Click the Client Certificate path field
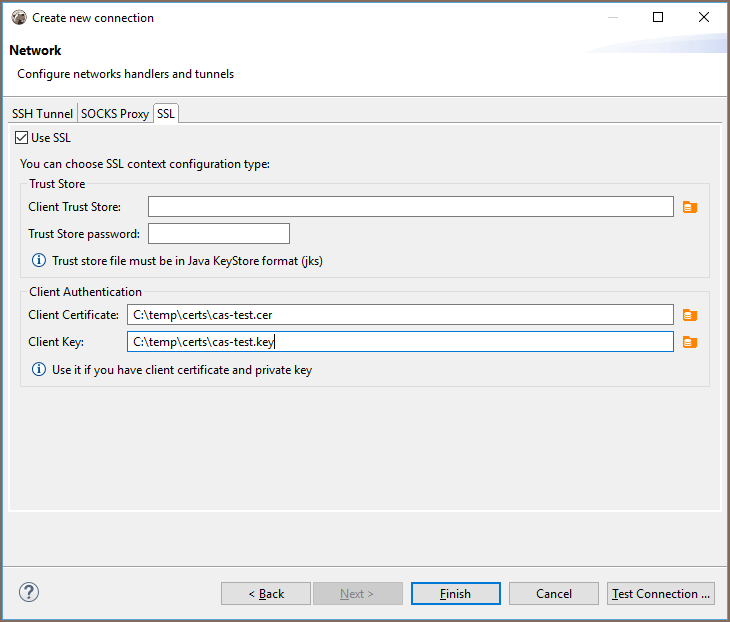This screenshot has width=730, height=622. pos(400,315)
